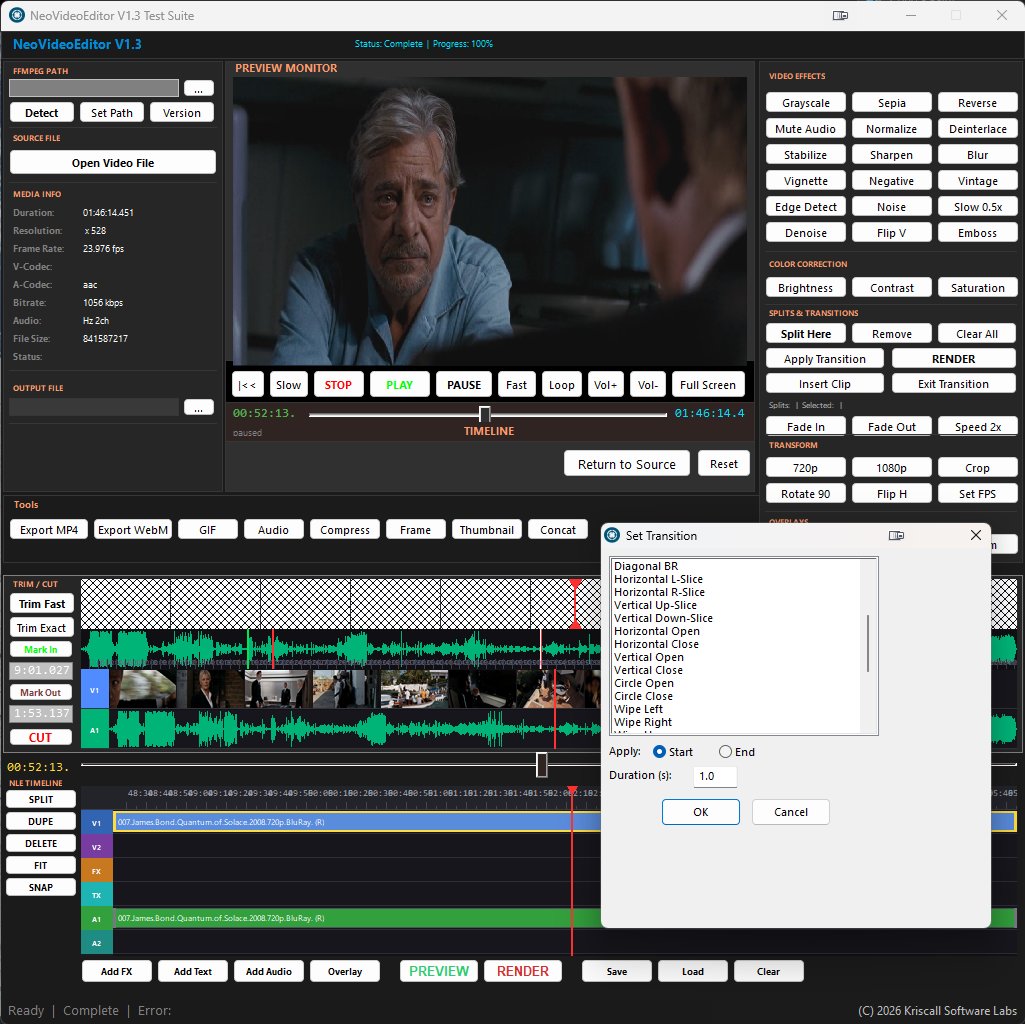
Task: Select Wipe Left transition in list
Action: click(x=638, y=709)
